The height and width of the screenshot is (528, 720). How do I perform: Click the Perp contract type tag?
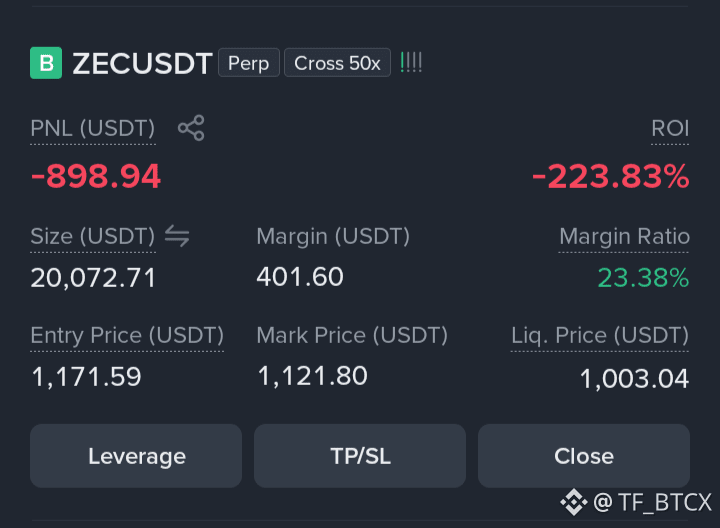tap(248, 63)
